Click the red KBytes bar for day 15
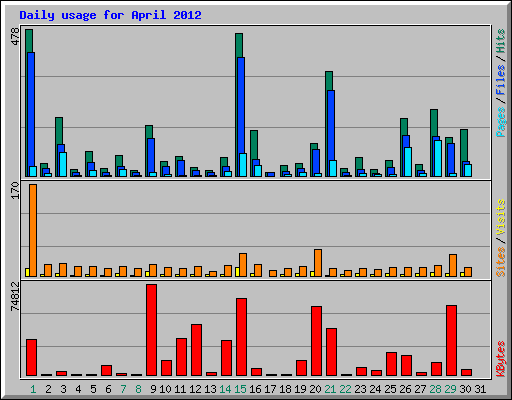The height and width of the screenshot is (400, 512). (242, 337)
